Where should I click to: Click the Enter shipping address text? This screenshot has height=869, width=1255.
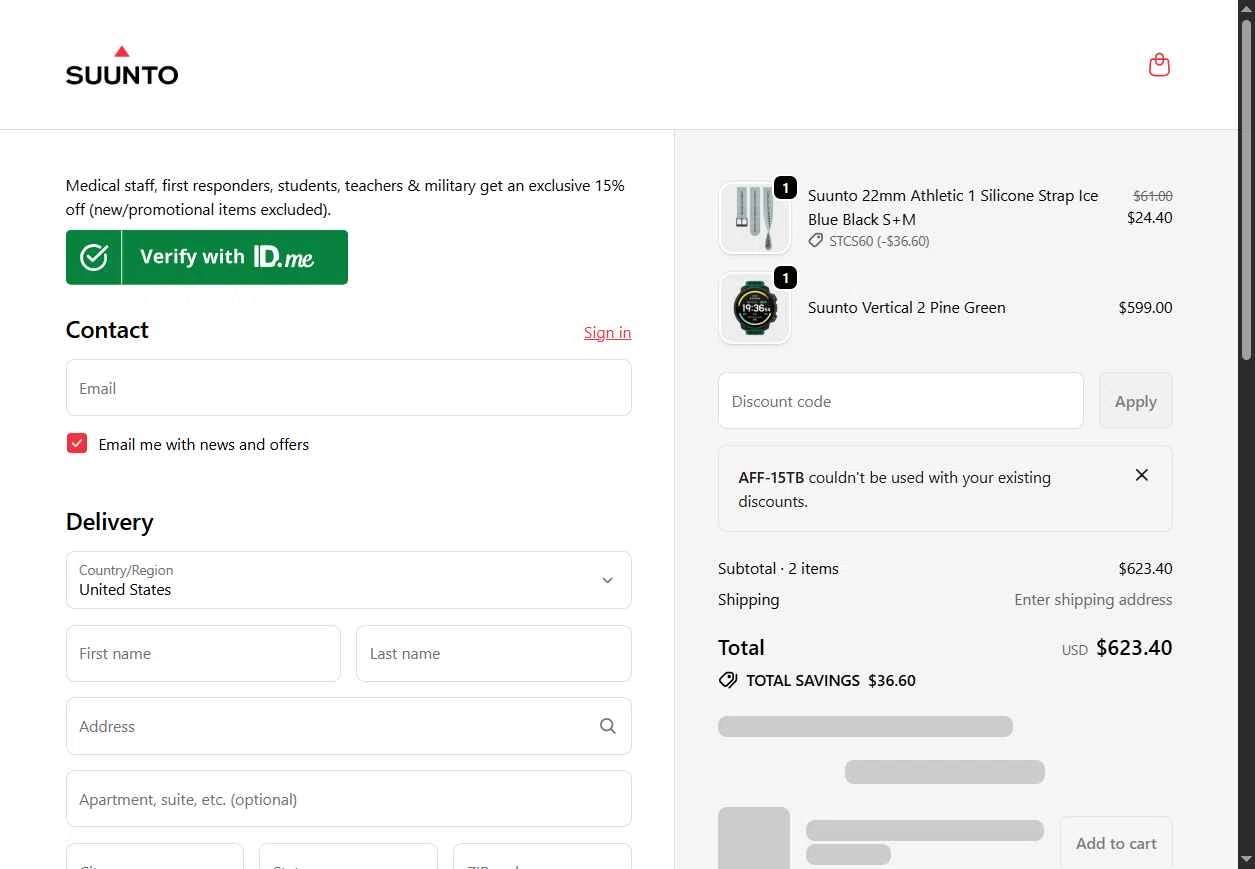click(1093, 600)
